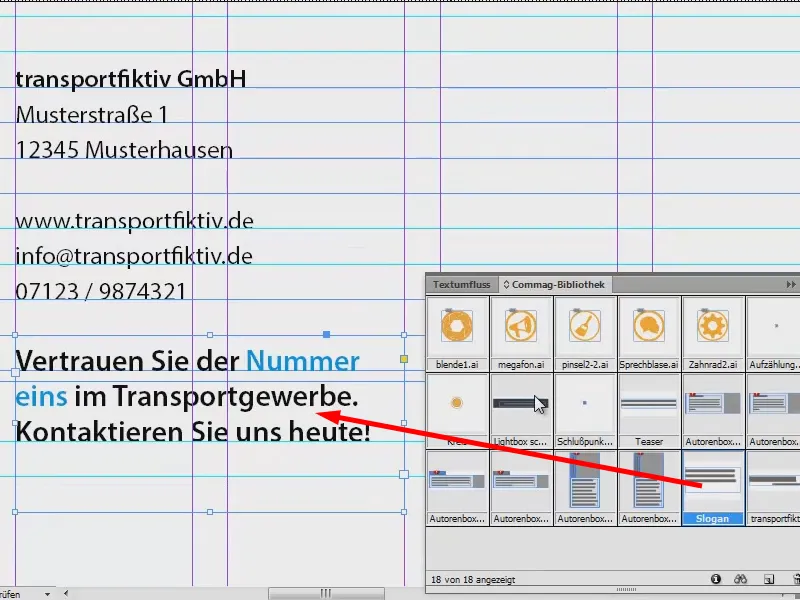Viewport: 800px width, 600px height.
Task: Click the text info@transportfiktiv.de
Action: click(134, 257)
